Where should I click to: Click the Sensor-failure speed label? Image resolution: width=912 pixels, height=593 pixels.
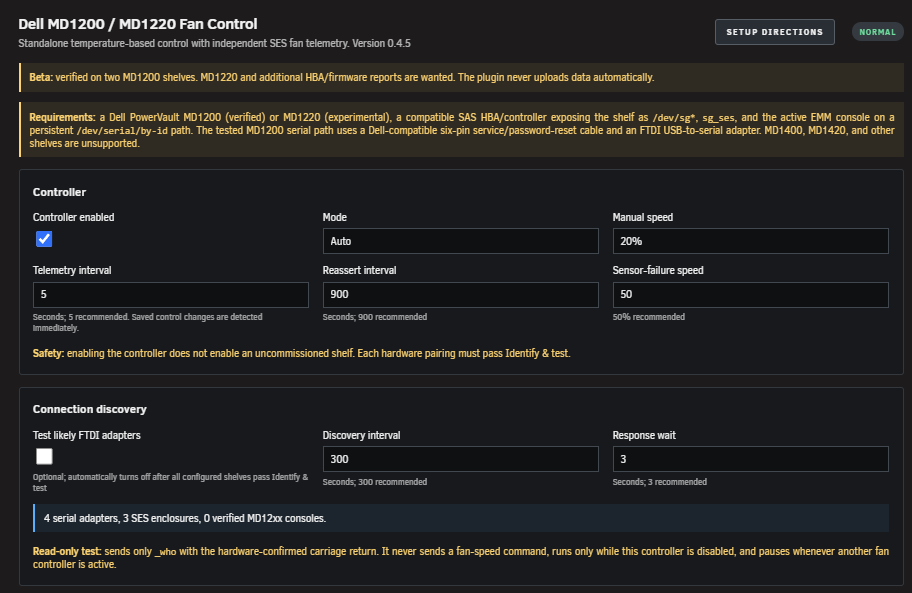pyautogui.click(x=658, y=270)
